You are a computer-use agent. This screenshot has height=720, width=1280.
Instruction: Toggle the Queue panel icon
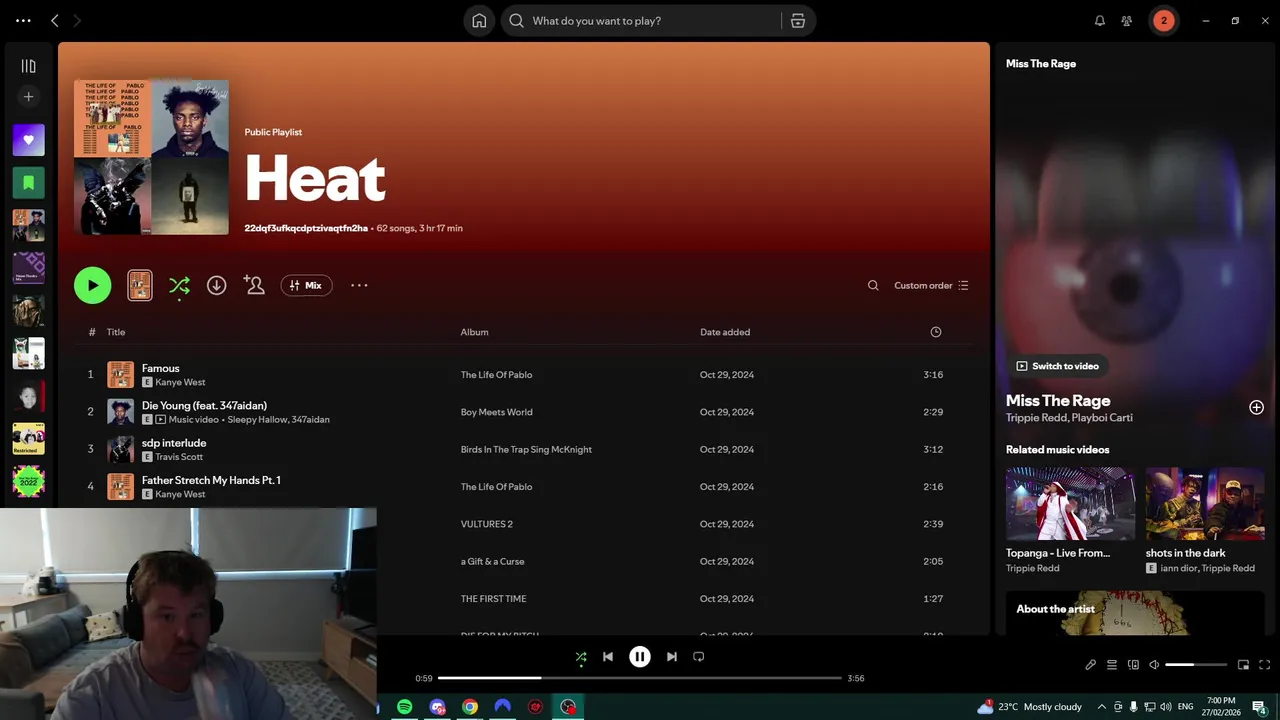tap(1112, 665)
